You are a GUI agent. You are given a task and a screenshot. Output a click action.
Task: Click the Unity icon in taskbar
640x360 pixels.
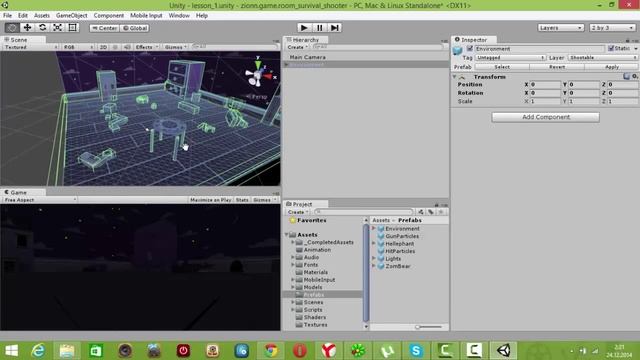(503, 350)
